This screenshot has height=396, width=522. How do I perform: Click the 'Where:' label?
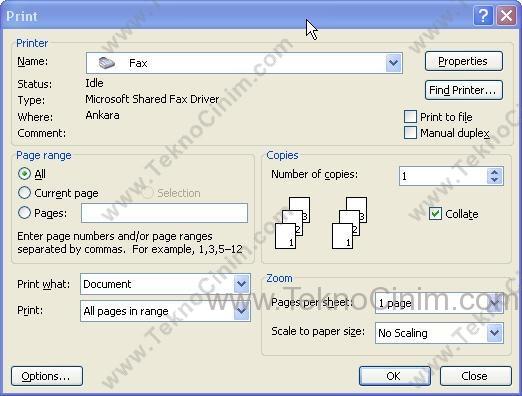coord(35,117)
